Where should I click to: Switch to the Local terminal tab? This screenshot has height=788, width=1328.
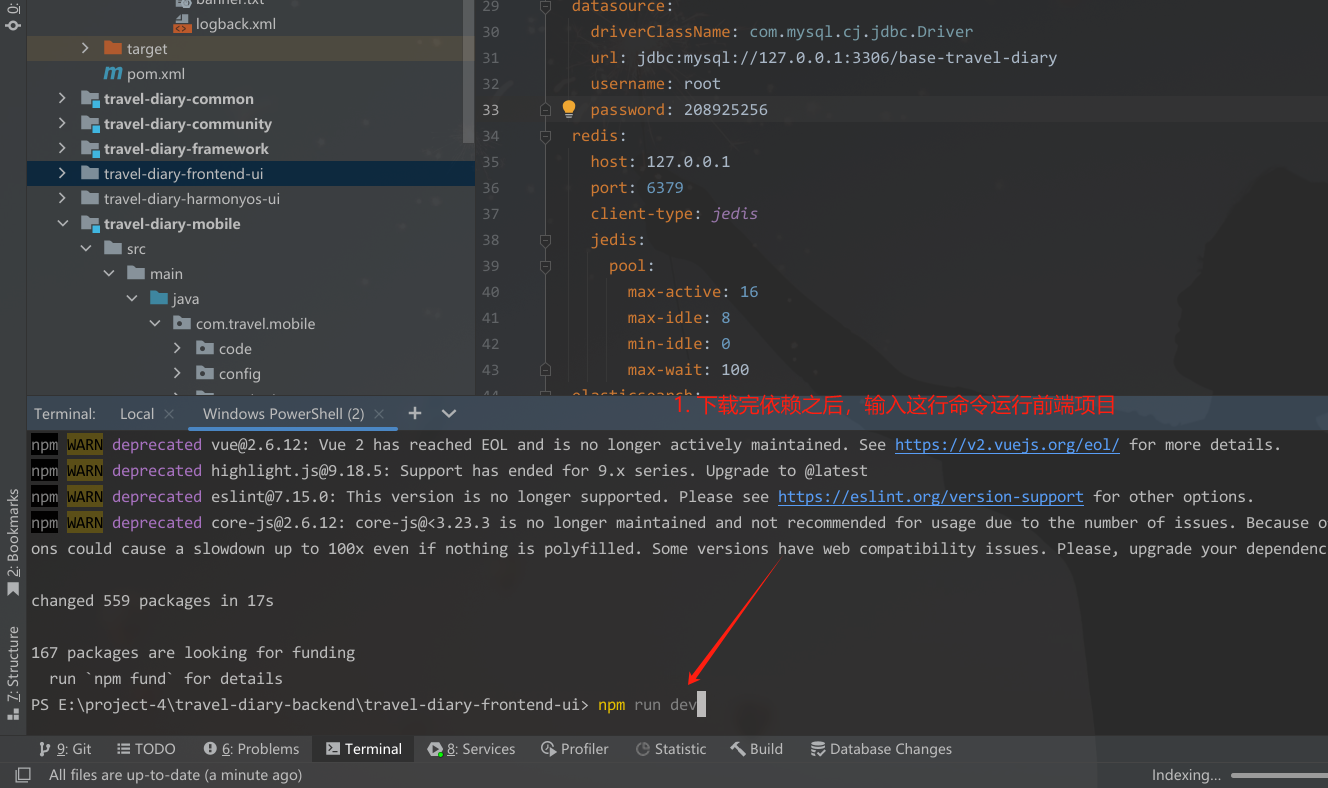pyautogui.click(x=137, y=414)
